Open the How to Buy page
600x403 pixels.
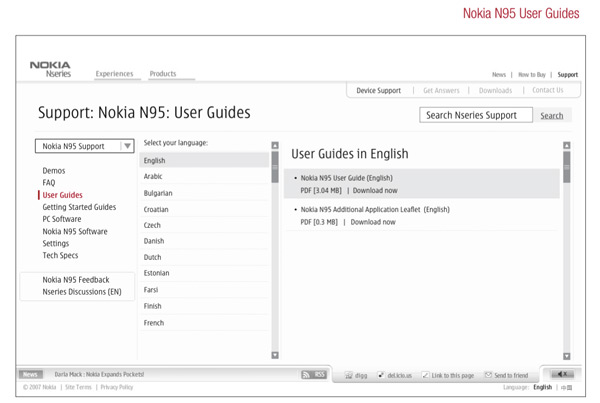click(x=532, y=75)
